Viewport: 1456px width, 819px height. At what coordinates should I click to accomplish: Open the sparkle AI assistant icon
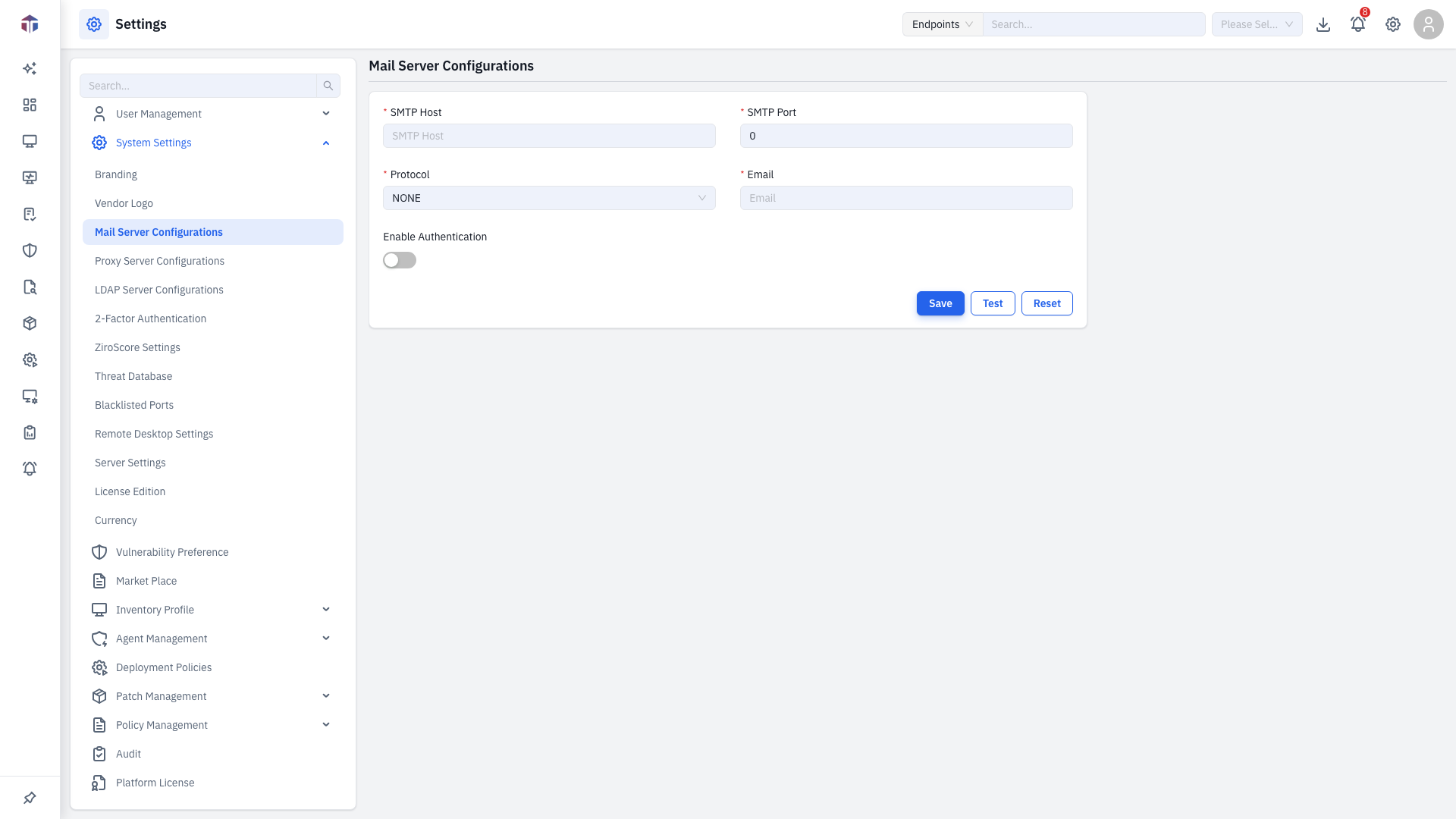30,68
